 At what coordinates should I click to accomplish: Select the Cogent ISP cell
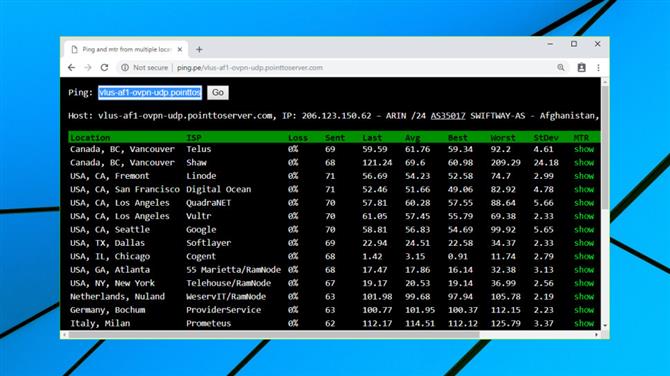point(201,256)
